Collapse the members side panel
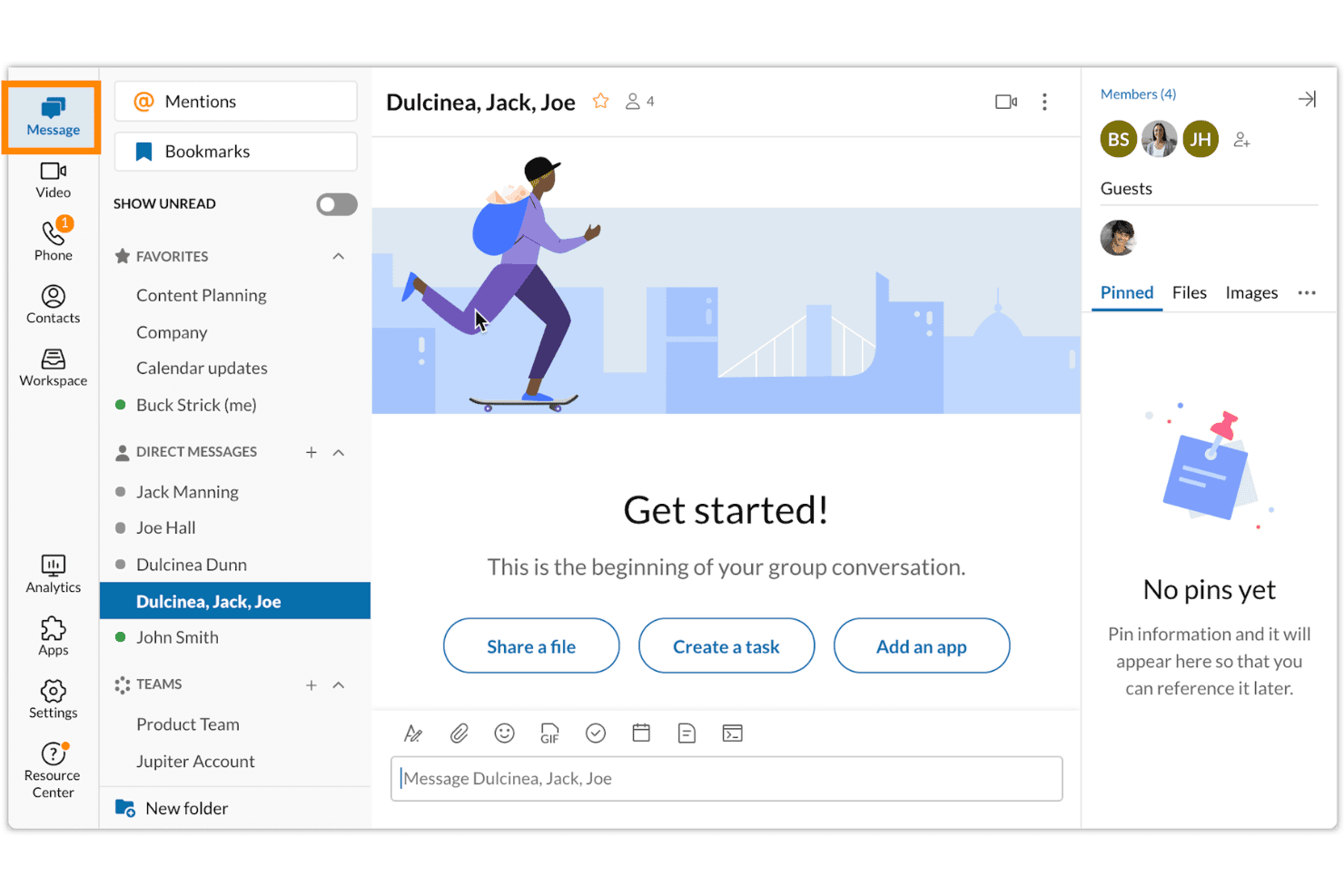Image resolution: width=1344 pixels, height=896 pixels. pos(1307,99)
